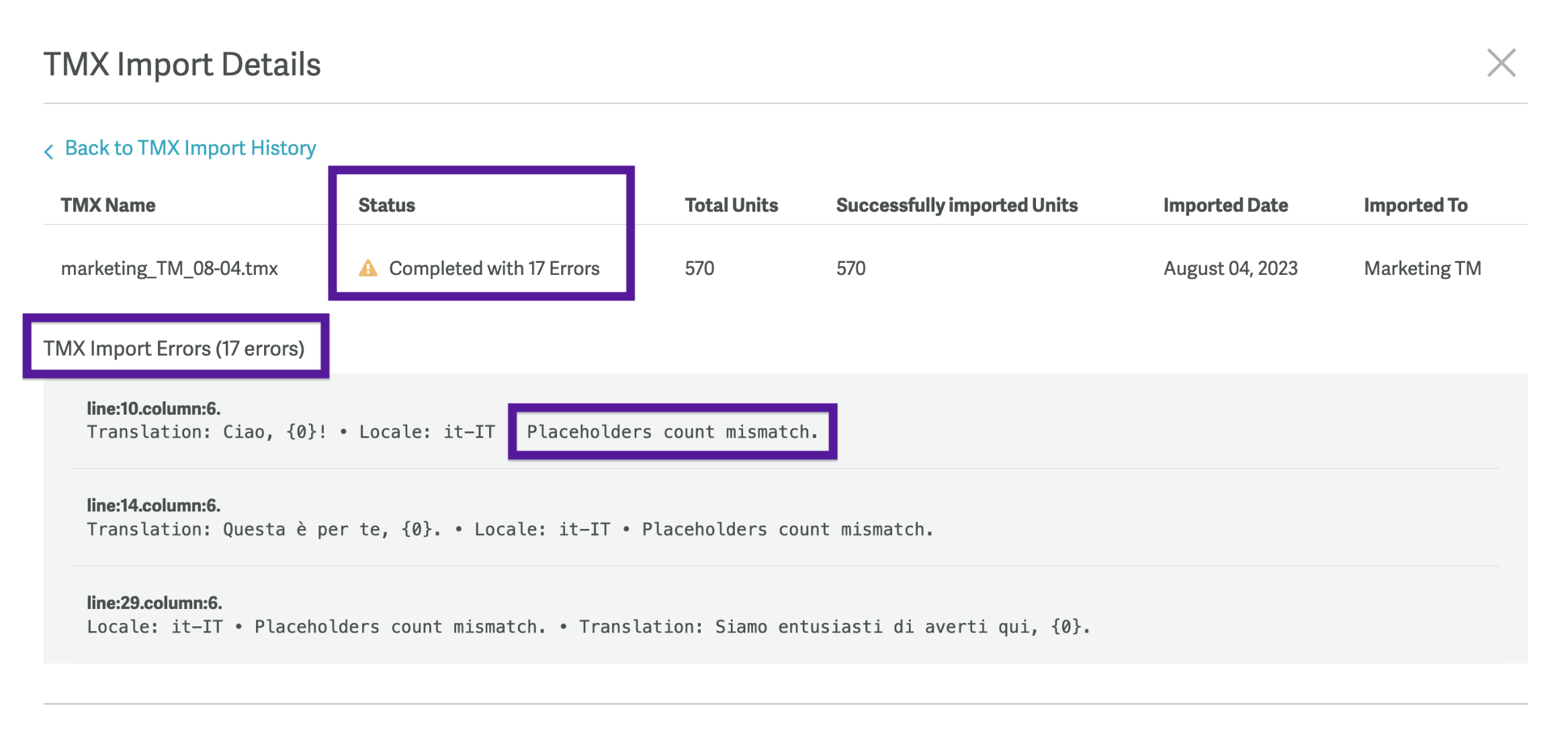The image size is (1568, 742).
Task: Click the Marketing TM destination cell
Action: point(1422,269)
